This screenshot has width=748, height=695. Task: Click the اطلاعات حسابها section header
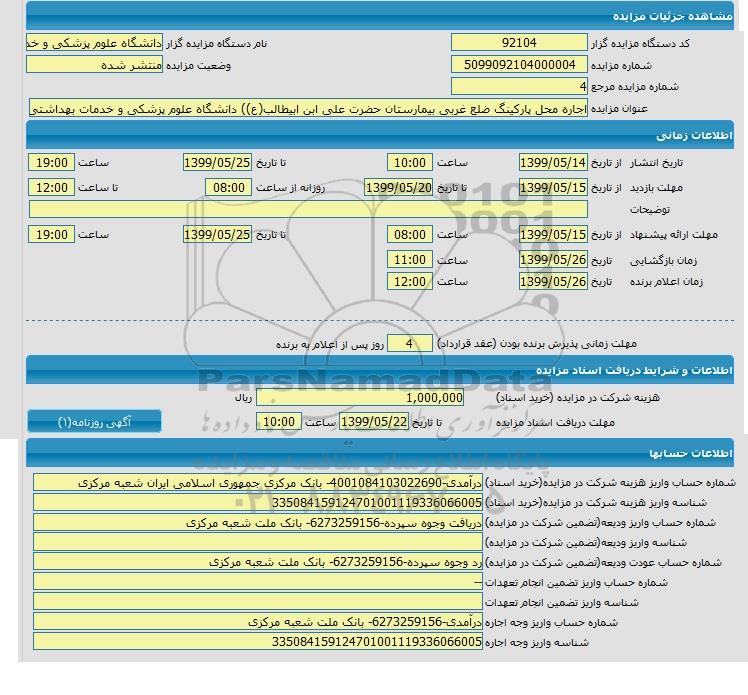[x=380, y=453]
